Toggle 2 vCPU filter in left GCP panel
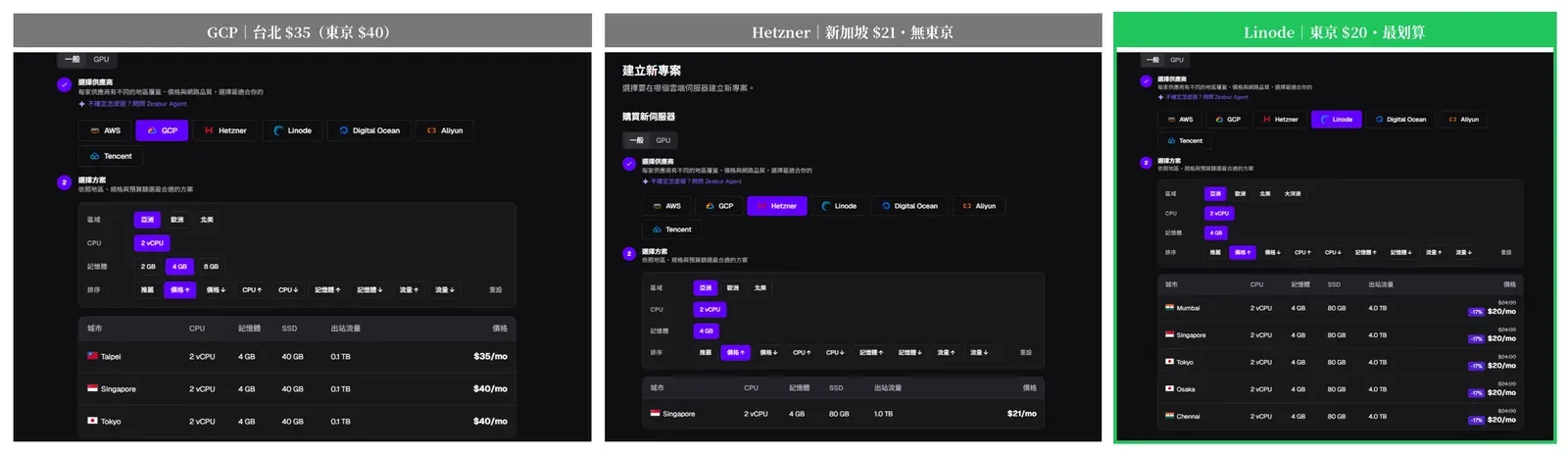 coord(152,243)
